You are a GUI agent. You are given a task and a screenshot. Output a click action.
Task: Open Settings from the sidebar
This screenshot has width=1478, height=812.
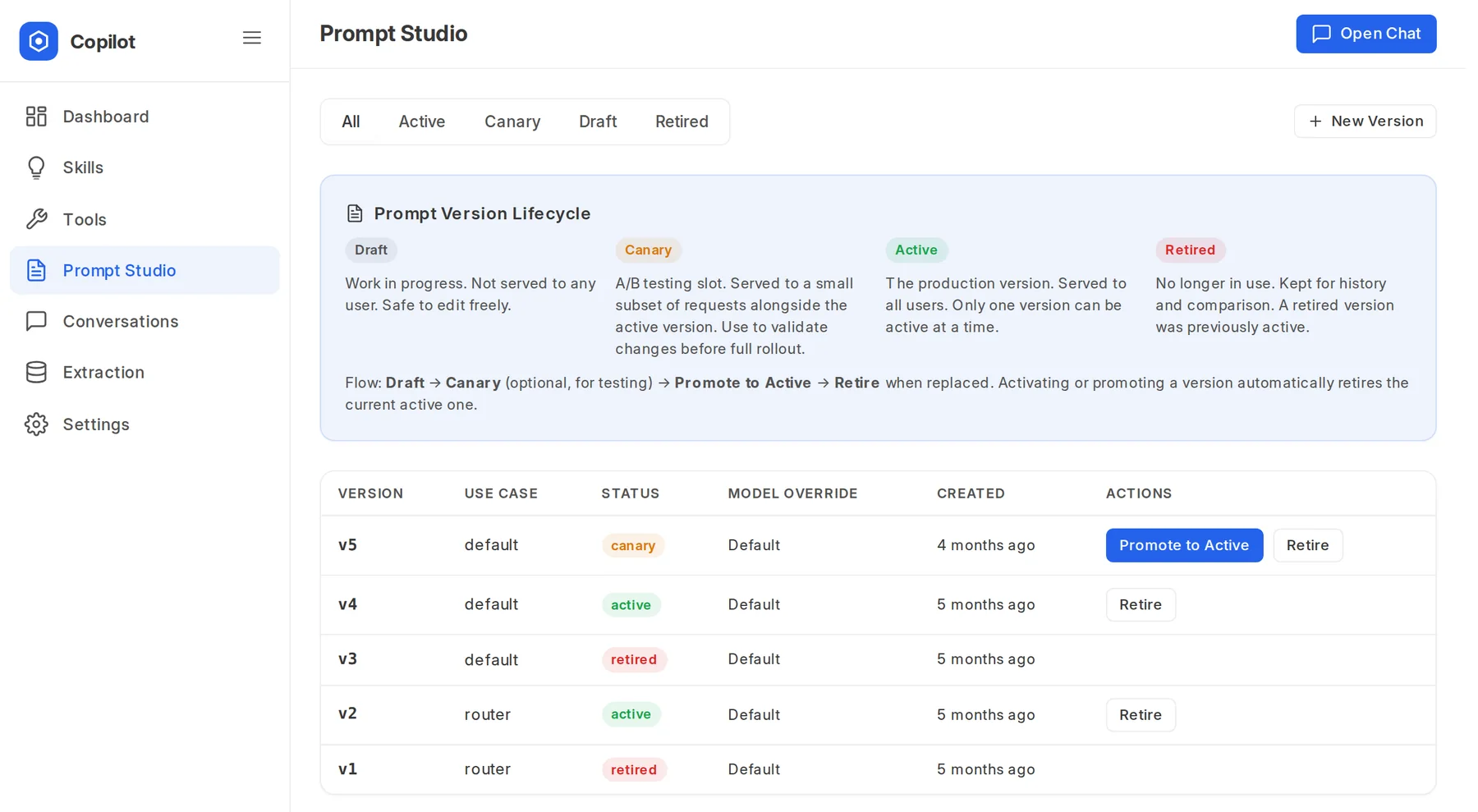click(145, 424)
